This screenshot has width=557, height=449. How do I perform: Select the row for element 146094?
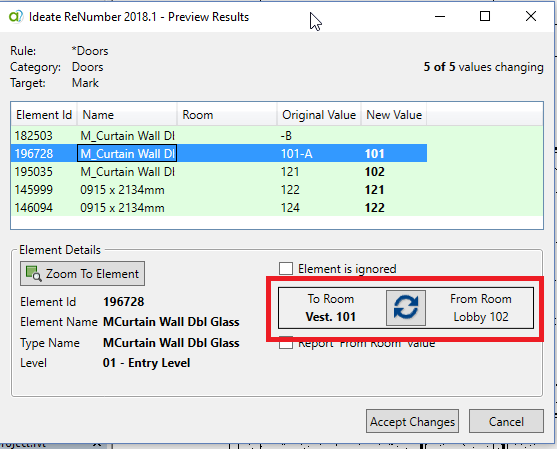277,208
